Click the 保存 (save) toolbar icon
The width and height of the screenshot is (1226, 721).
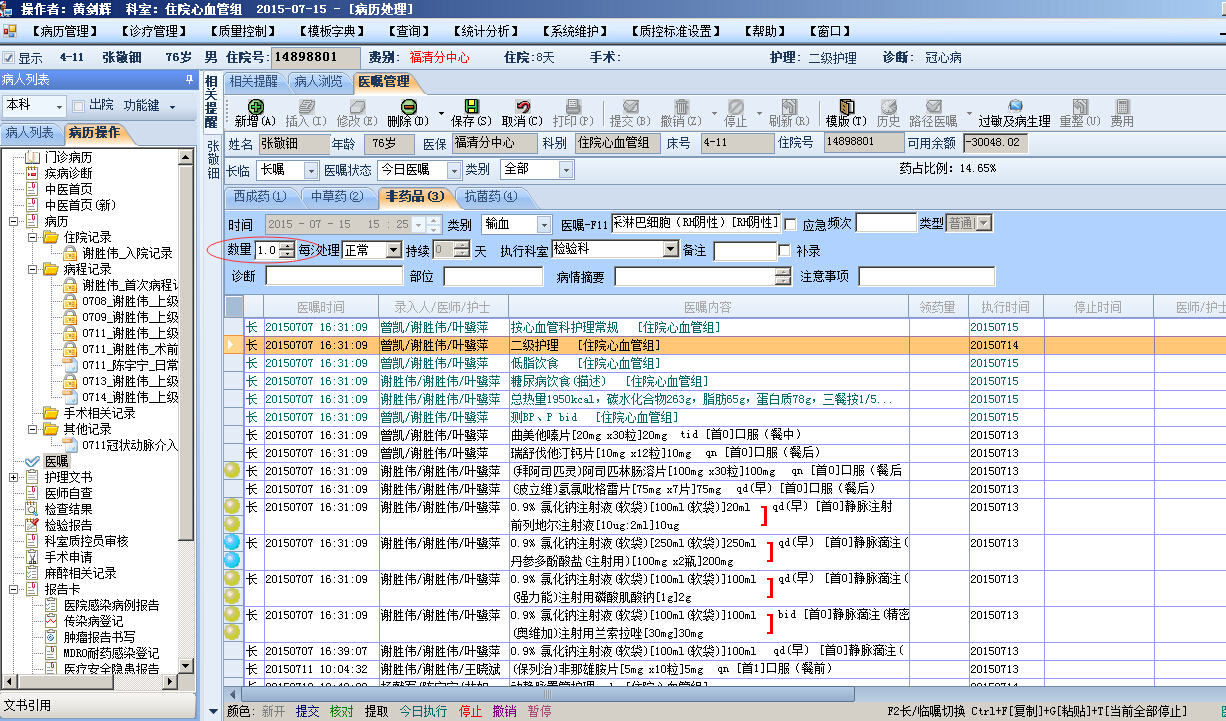pyautogui.click(x=470, y=106)
